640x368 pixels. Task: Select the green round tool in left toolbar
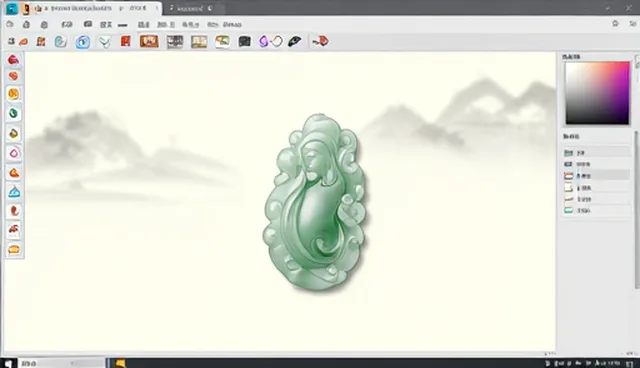tap(13, 113)
